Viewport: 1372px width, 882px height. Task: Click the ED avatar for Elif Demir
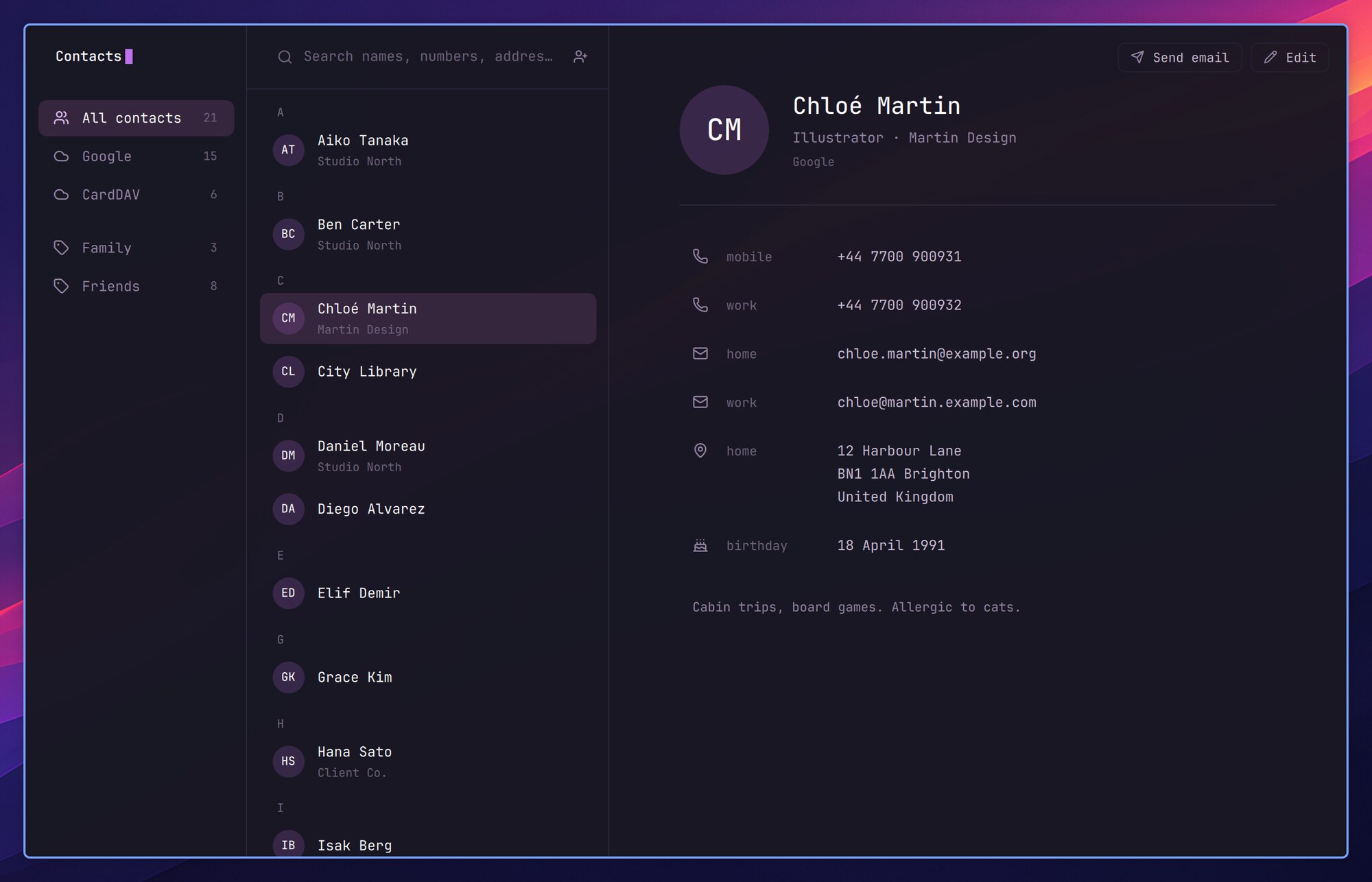pos(288,593)
